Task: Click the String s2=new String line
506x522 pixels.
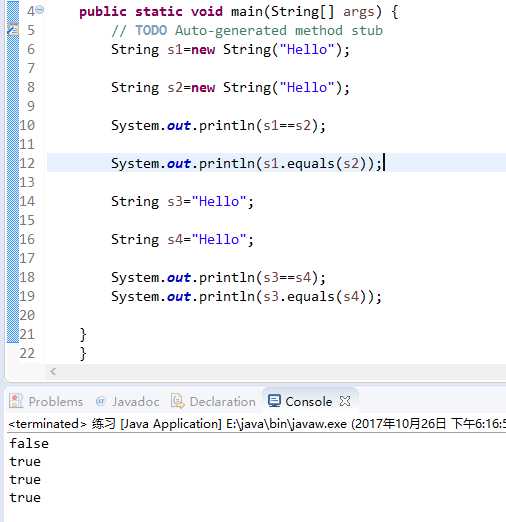Action: [230, 88]
